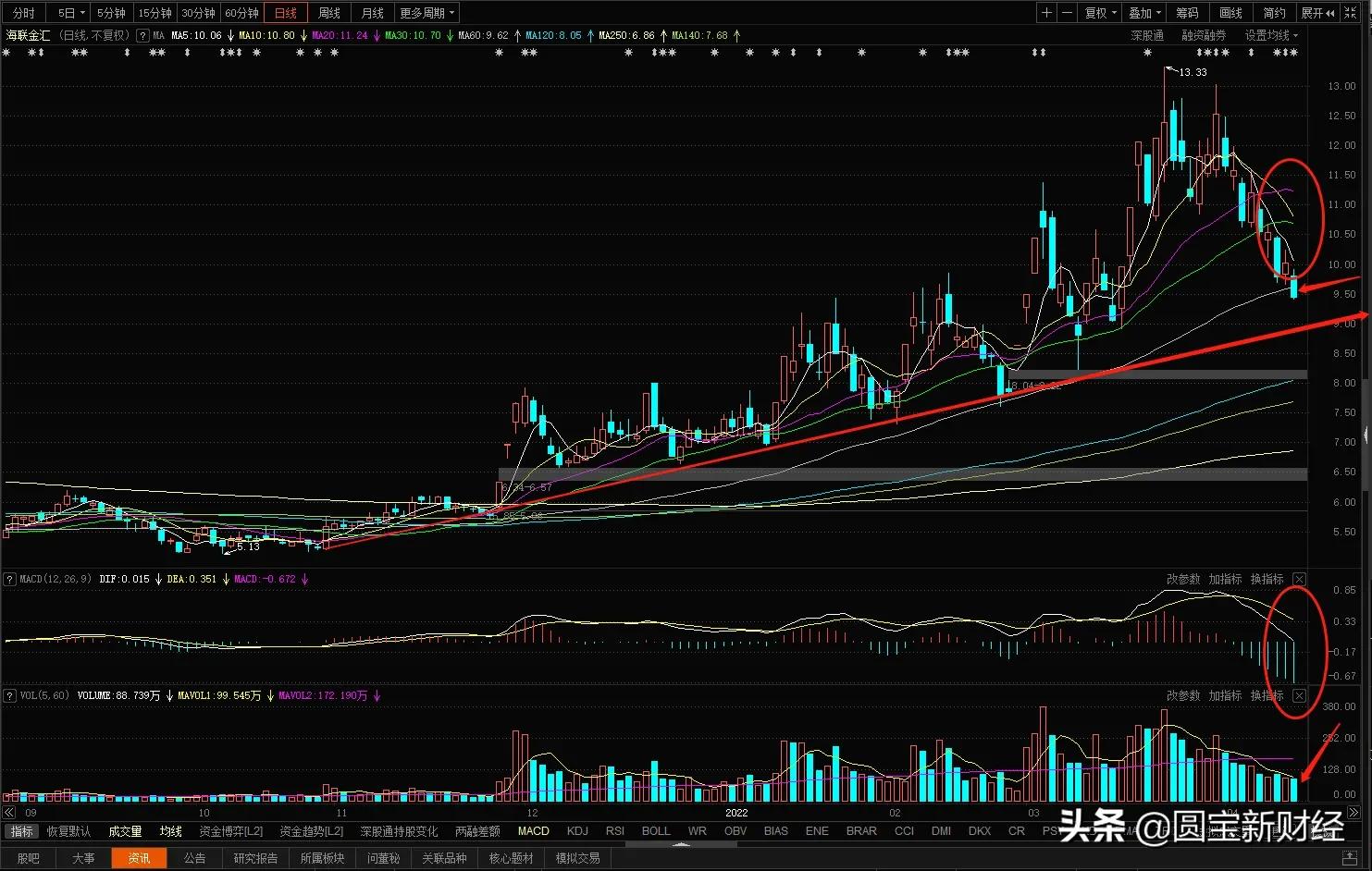Viewport: 1372px width, 871px height.
Task: Close the MACD indicator panel
Action: tap(1300, 580)
